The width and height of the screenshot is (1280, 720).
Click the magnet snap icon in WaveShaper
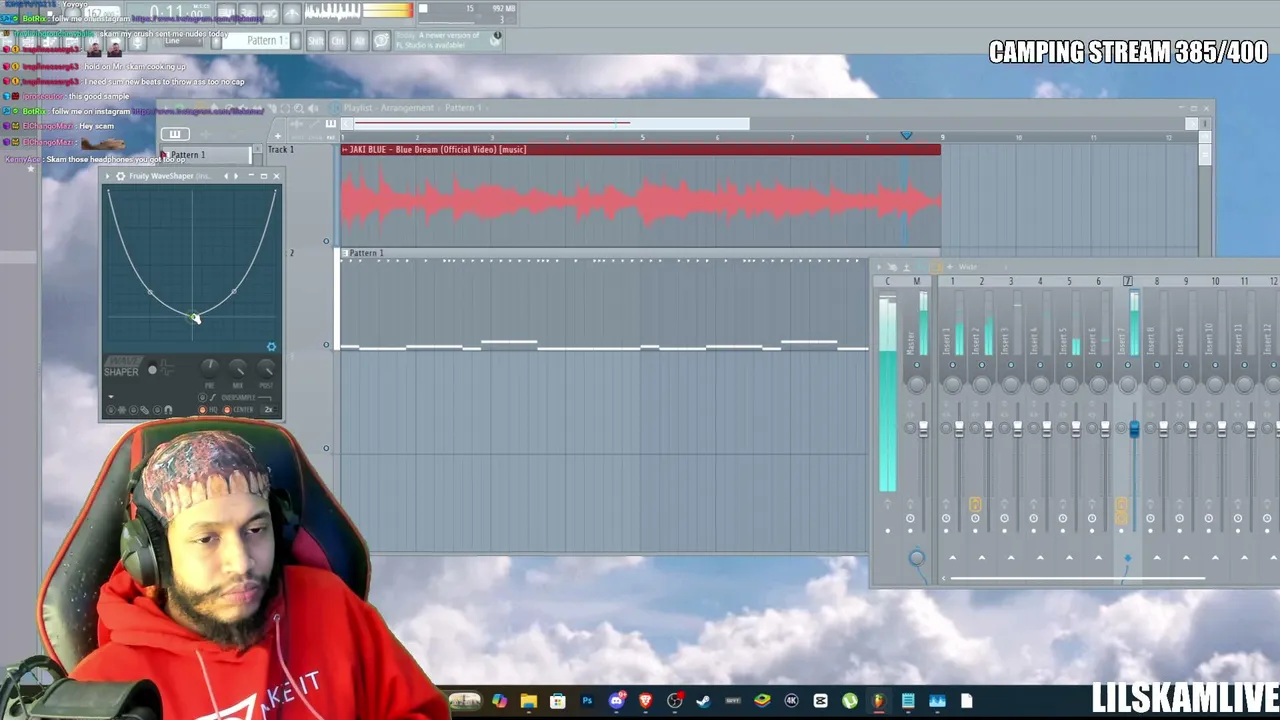tap(168, 410)
